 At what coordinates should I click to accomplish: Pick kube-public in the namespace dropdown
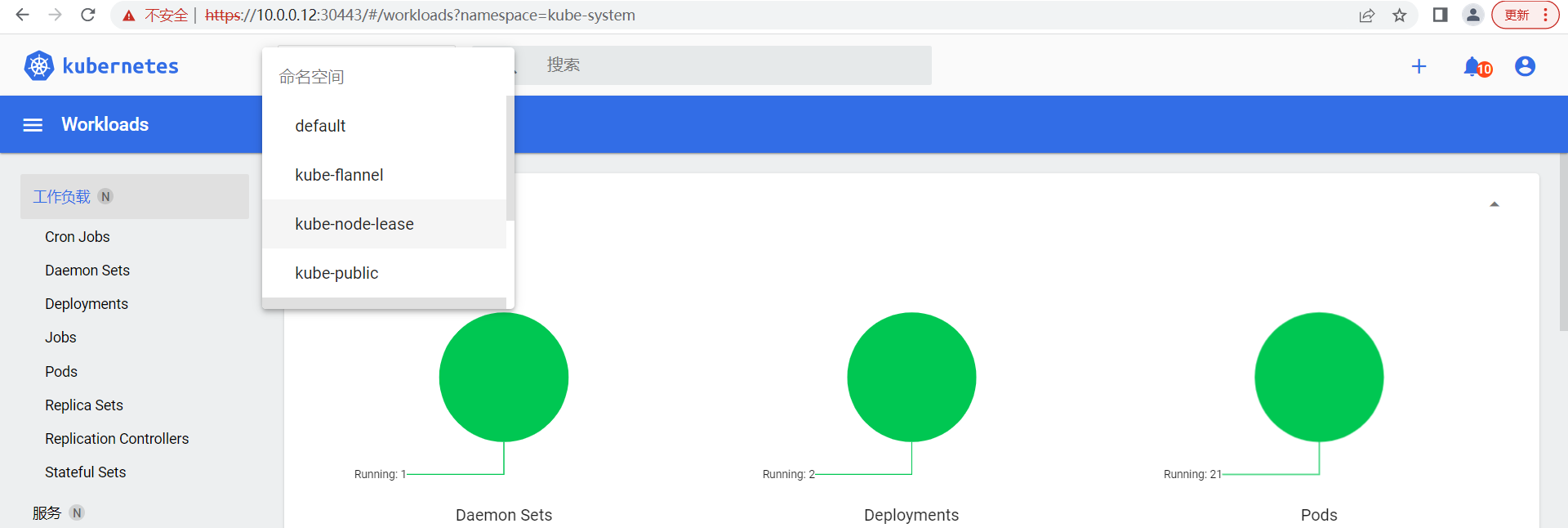point(336,273)
